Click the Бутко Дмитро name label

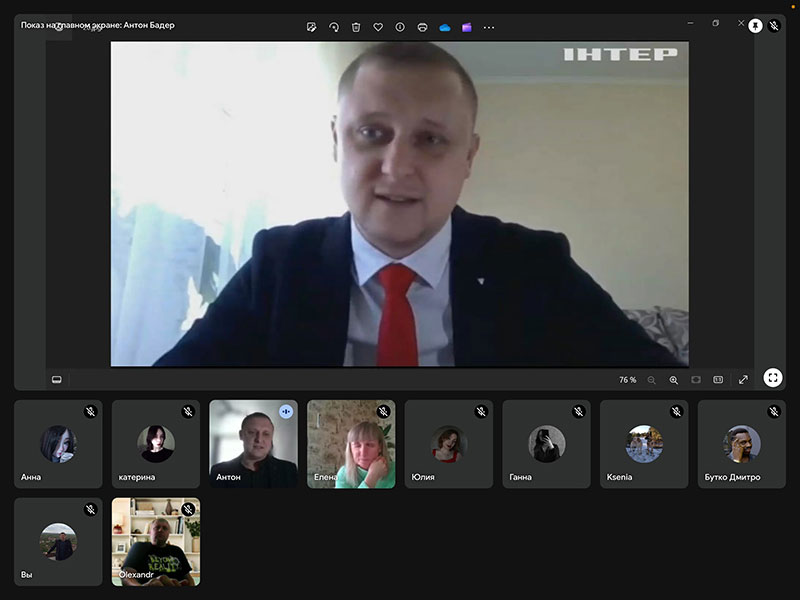tap(732, 477)
